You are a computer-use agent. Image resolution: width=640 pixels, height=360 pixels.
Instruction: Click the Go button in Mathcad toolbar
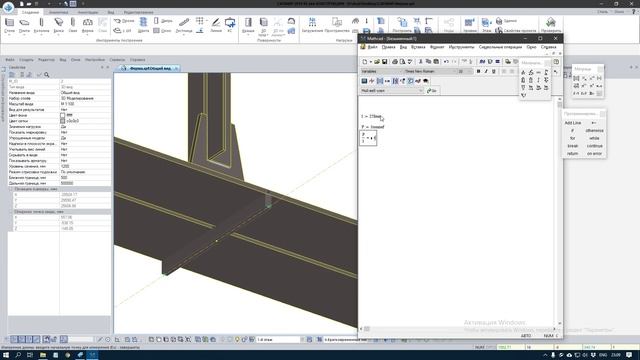(x=432, y=91)
